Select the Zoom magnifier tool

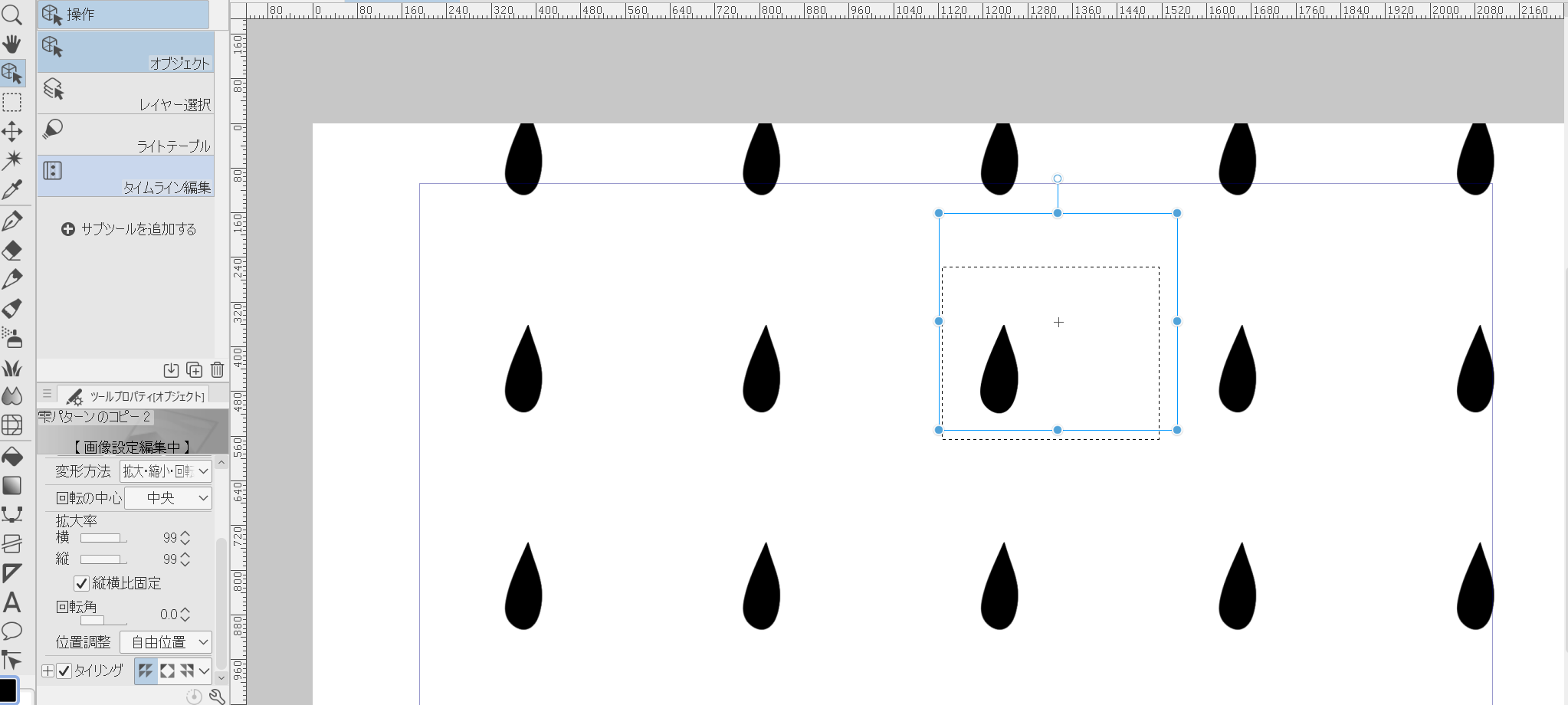coord(12,15)
